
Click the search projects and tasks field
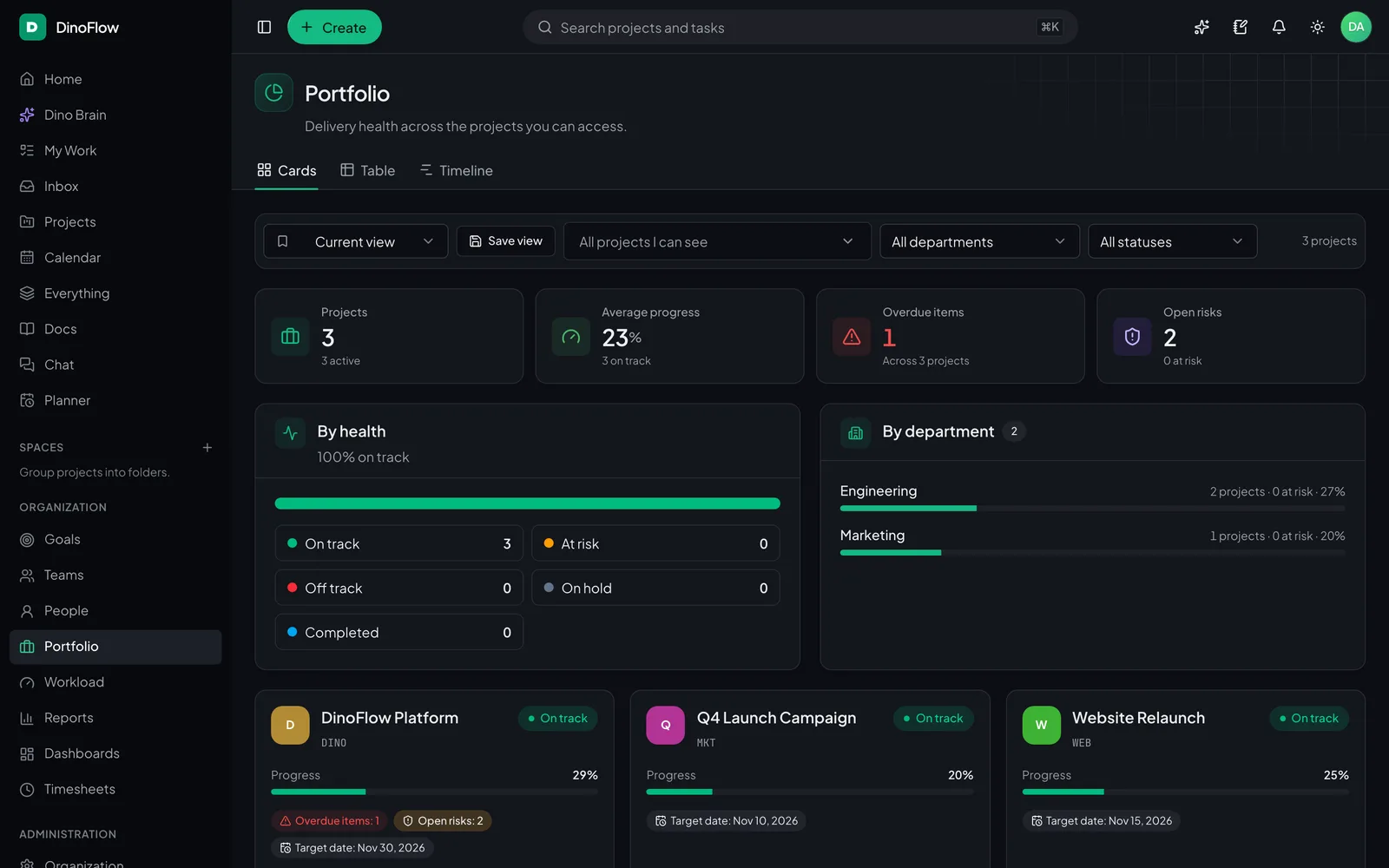(800, 27)
